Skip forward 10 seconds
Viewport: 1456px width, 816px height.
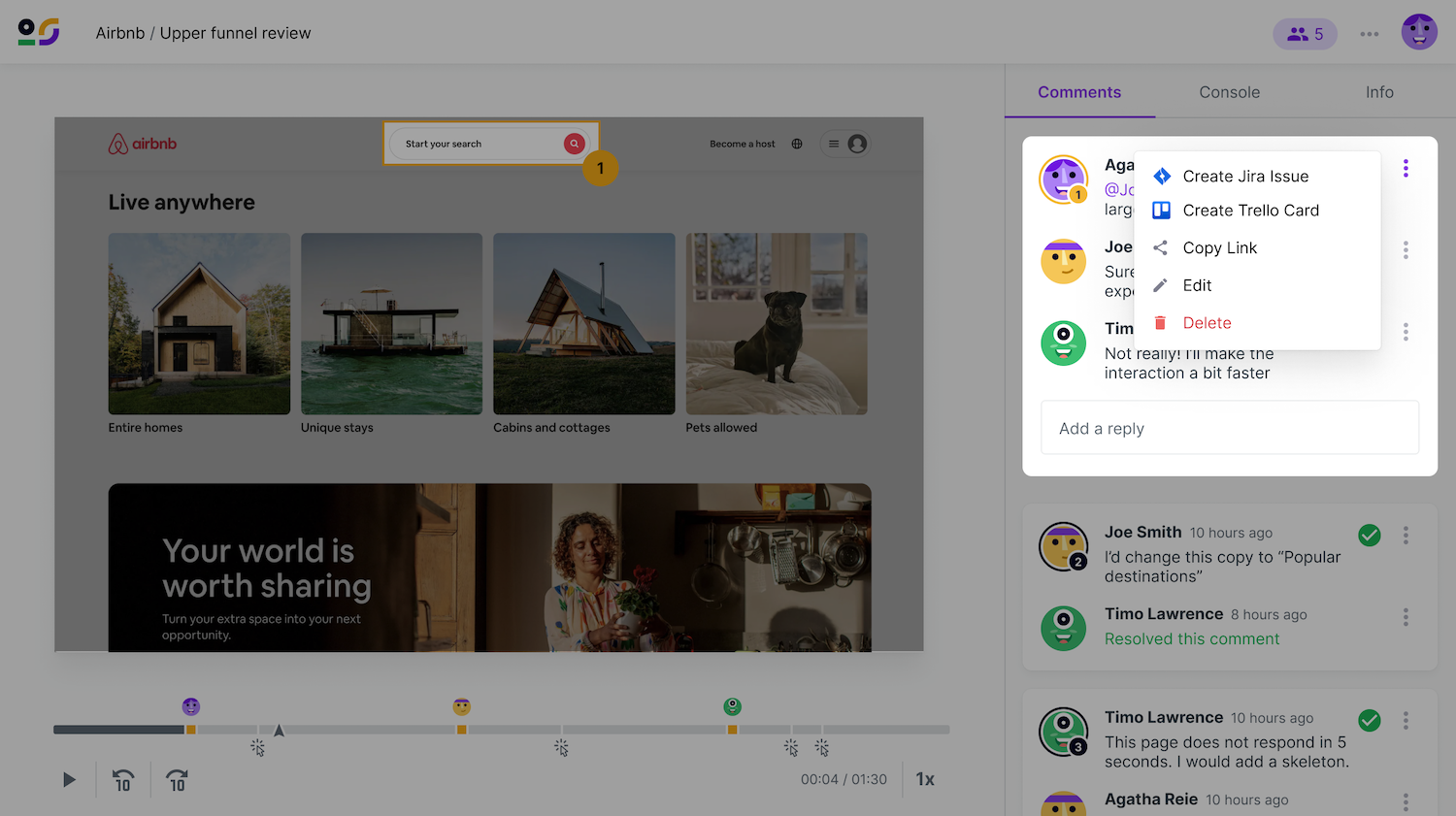click(177, 780)
